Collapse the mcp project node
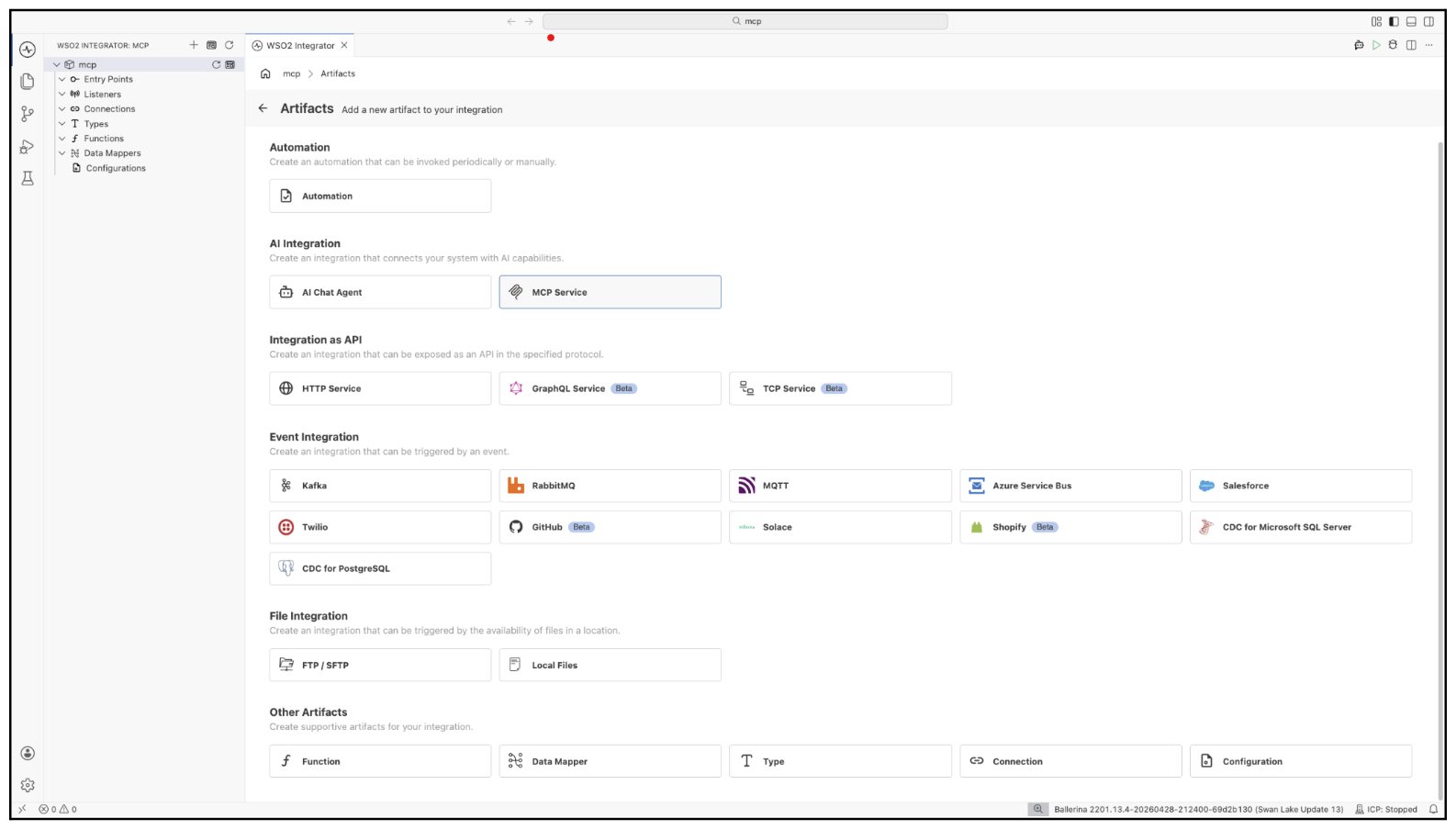This screenshot has height=830, width=1456. point(56,64)
